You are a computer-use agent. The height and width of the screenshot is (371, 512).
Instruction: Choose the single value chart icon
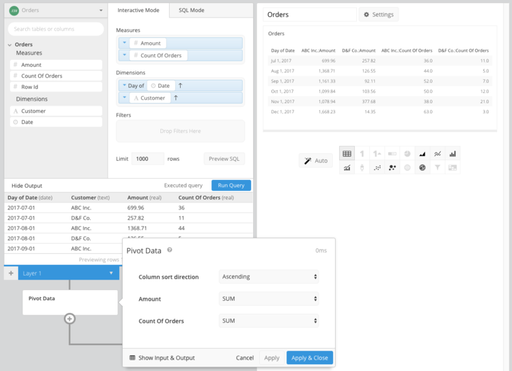[x=362, y=154]
